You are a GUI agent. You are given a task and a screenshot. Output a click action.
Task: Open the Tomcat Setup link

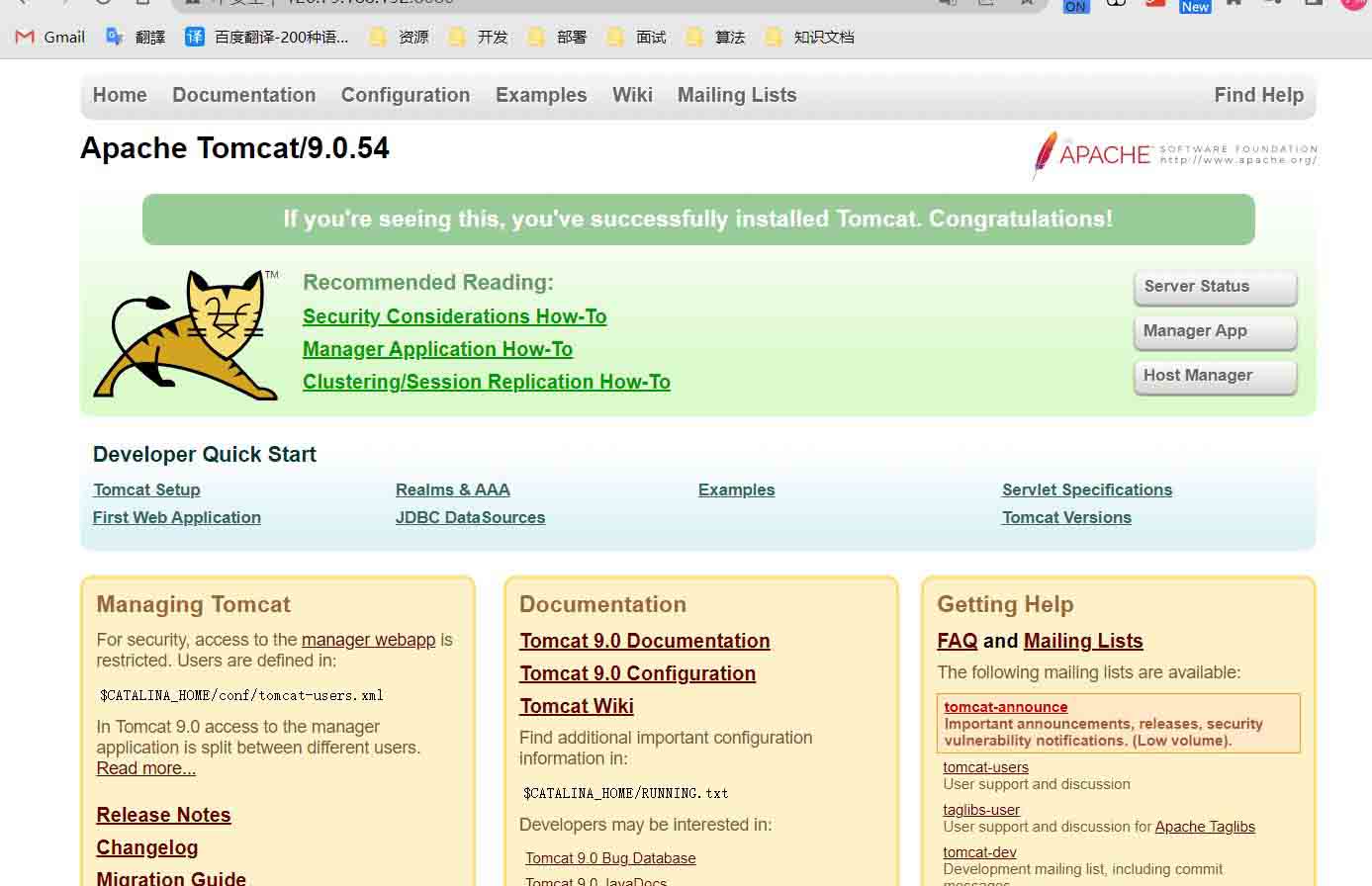click(146, 489)
